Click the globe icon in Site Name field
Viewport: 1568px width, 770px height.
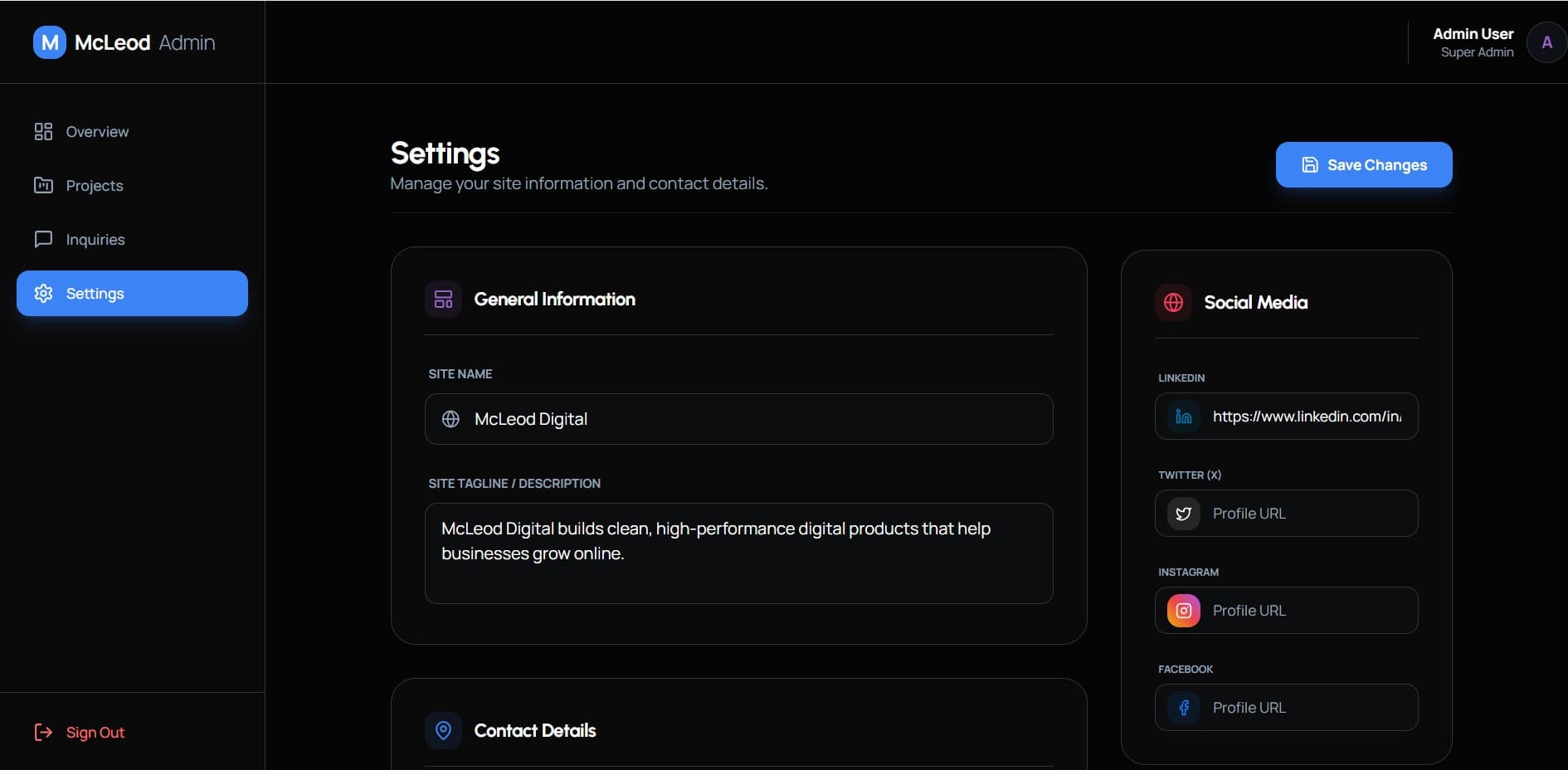click(x=450, y=419)
